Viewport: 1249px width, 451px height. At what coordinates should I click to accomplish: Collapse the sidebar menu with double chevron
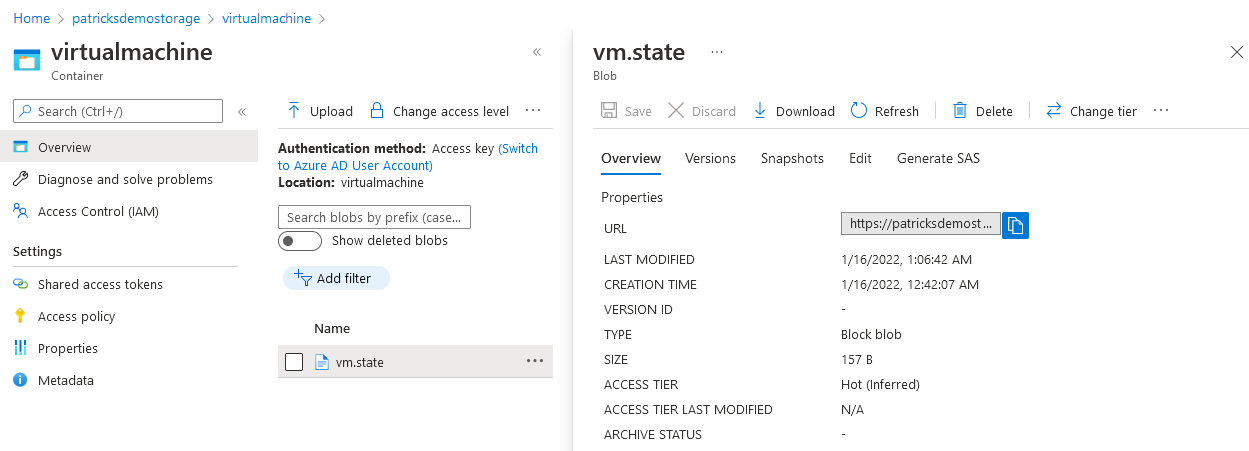(242, 111)
